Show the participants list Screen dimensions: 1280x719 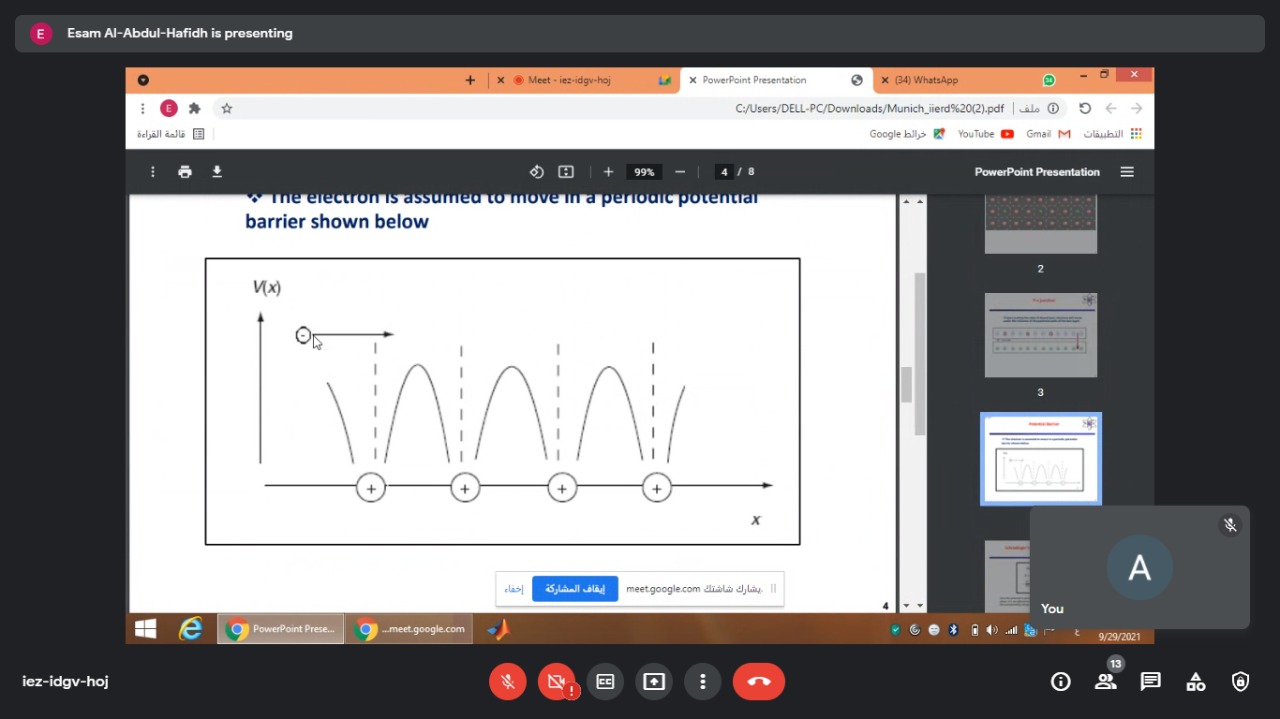[1105, 682]
